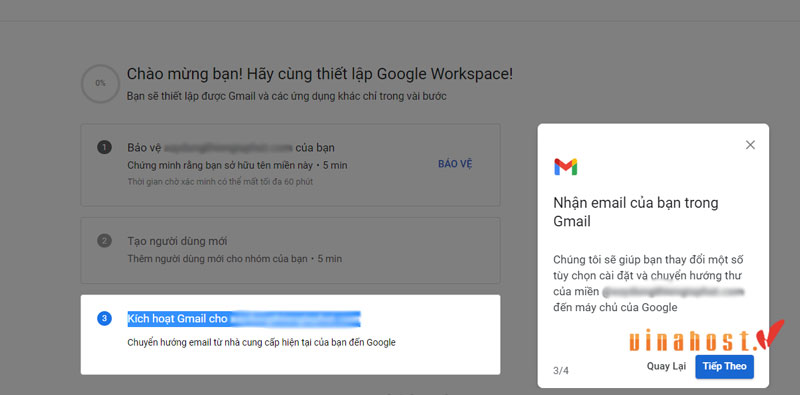
Task: Click the Chào mừng bạn welcome heading
Action: [320, 74]
